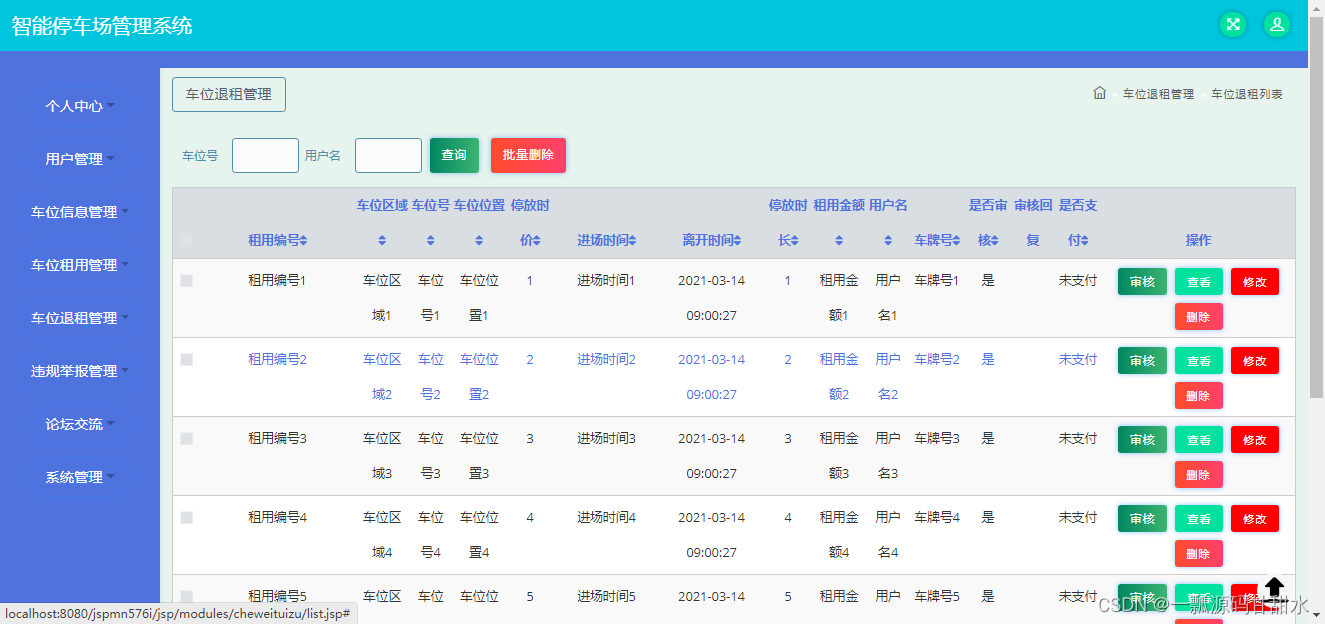1325x624 pixels.
Task: Click 未支付 in 租用编号4 row
Action: click(x=1078, y=518)
